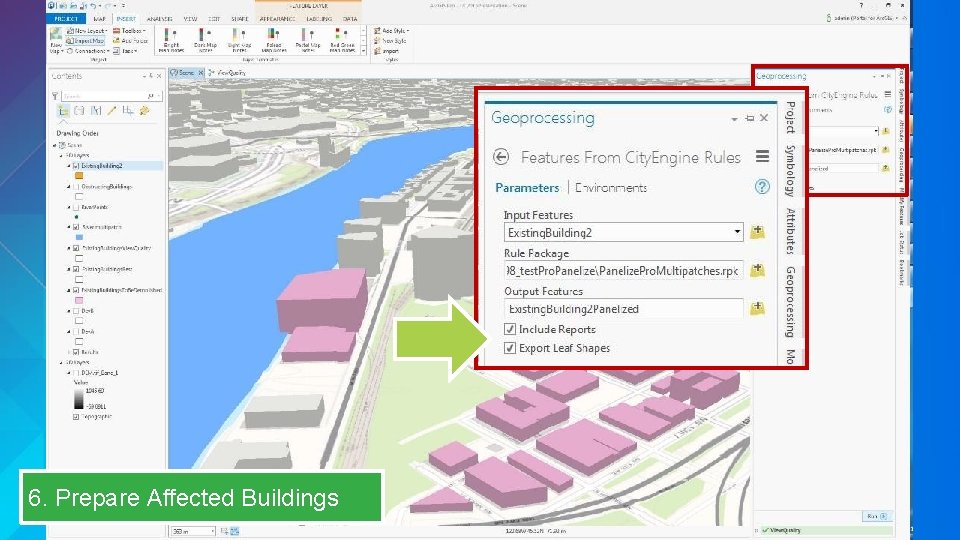The width and height of the screenshot is (960, 540).
Task: Click the New Style icon
Action: tap(390, 41)
